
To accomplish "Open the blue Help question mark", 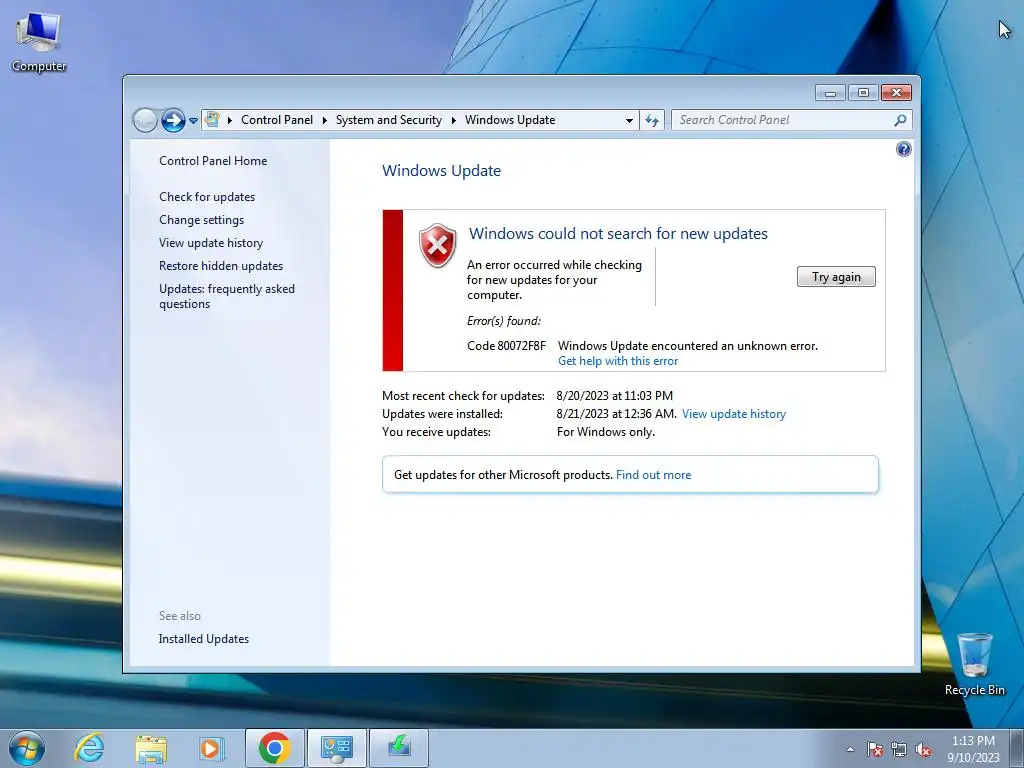I will [x=903, y=149].
